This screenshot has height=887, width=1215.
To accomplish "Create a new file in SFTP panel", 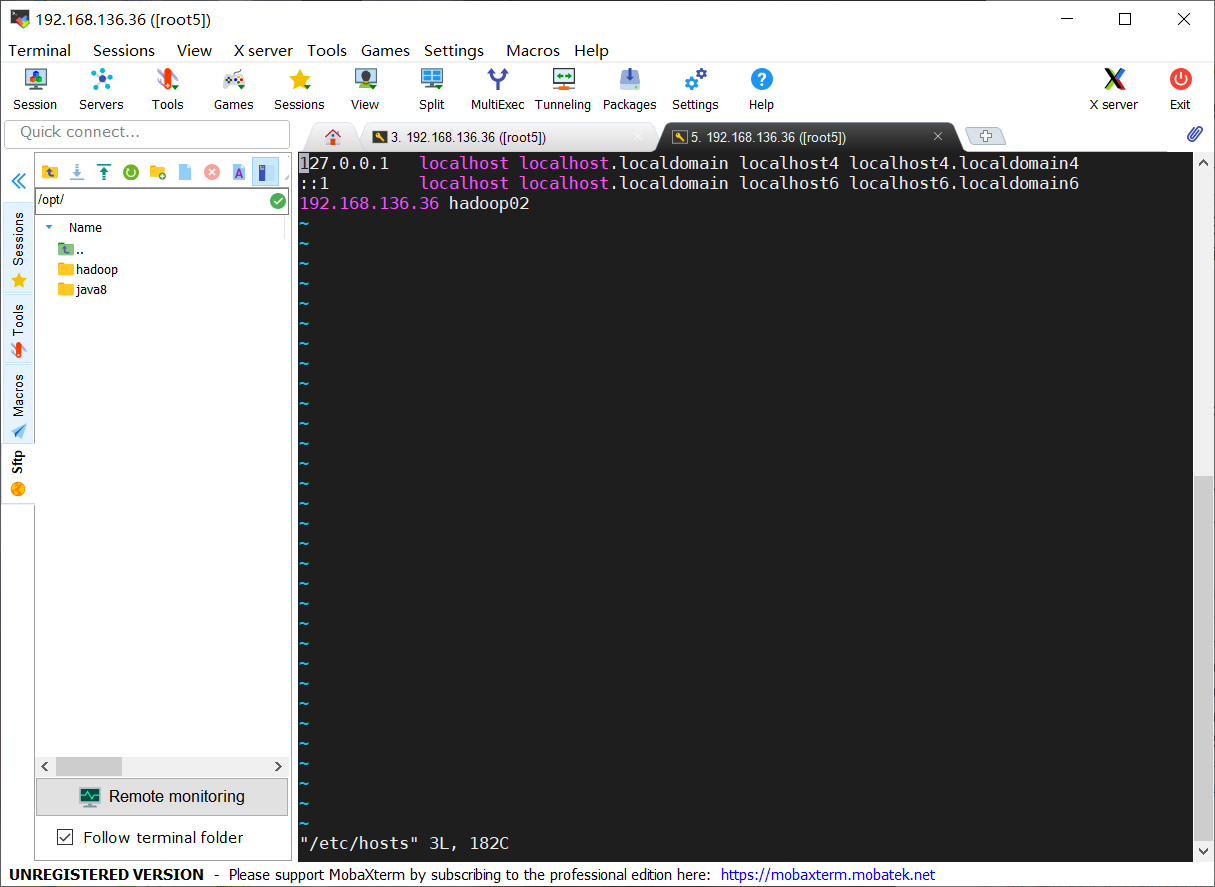I will pos(185,172).
